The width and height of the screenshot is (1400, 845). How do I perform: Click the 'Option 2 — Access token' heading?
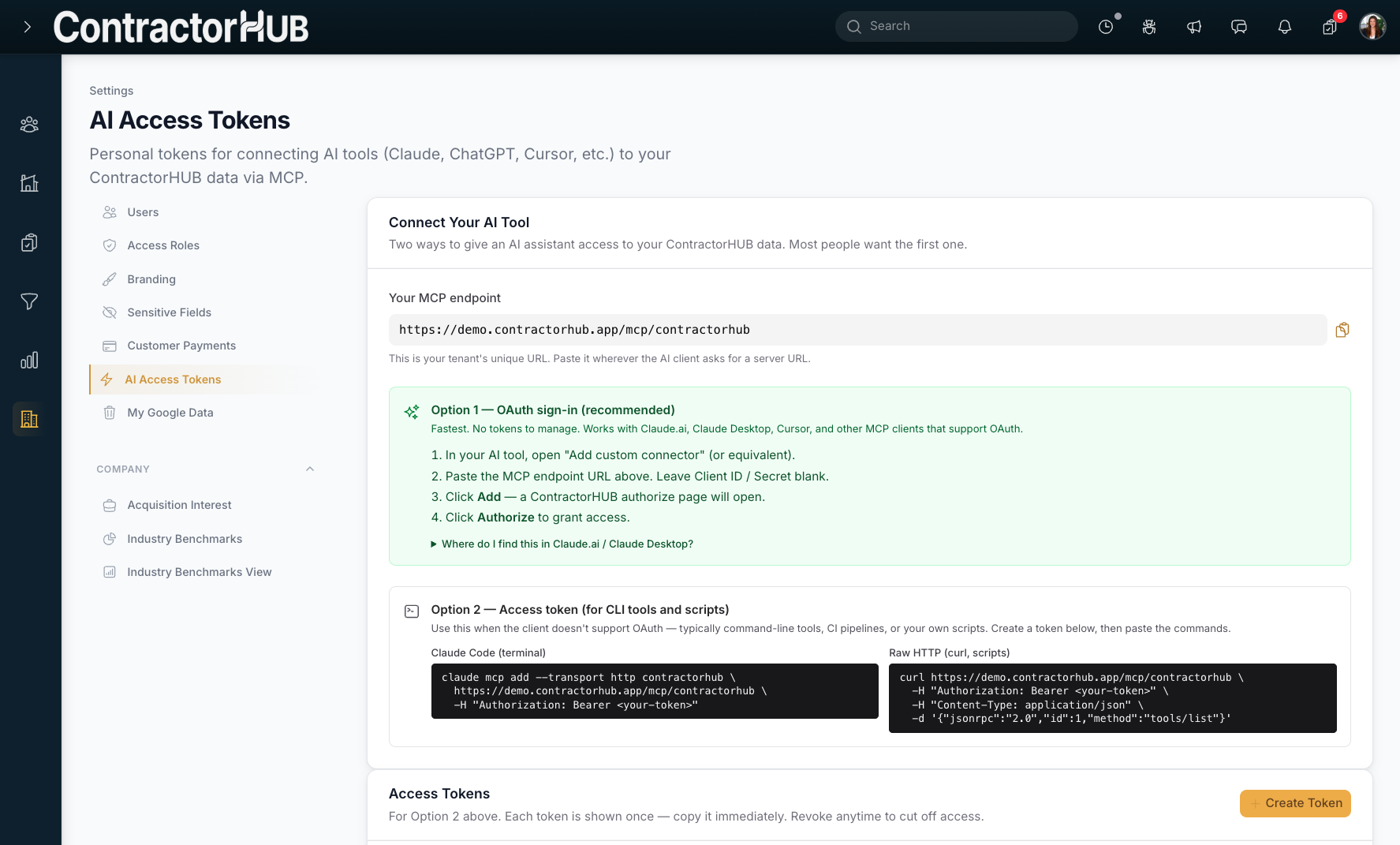[x=580, y=609]
